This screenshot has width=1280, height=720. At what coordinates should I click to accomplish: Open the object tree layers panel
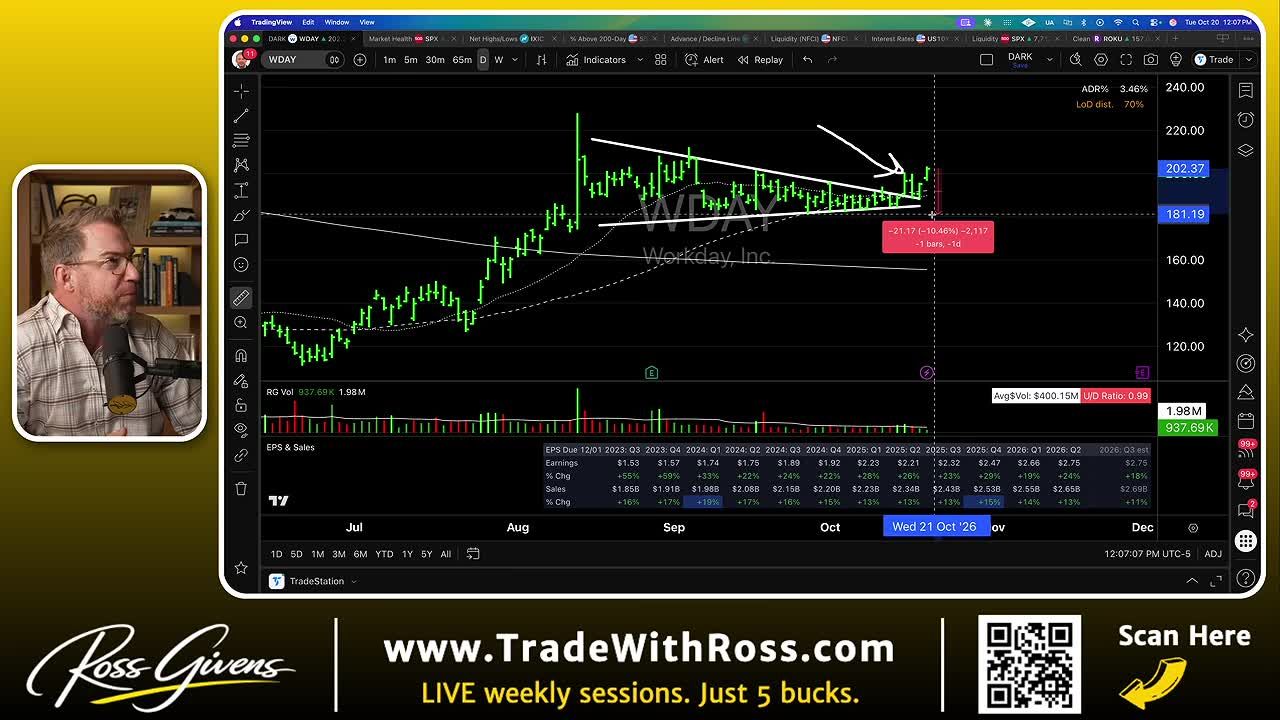tap(1245, 150)
